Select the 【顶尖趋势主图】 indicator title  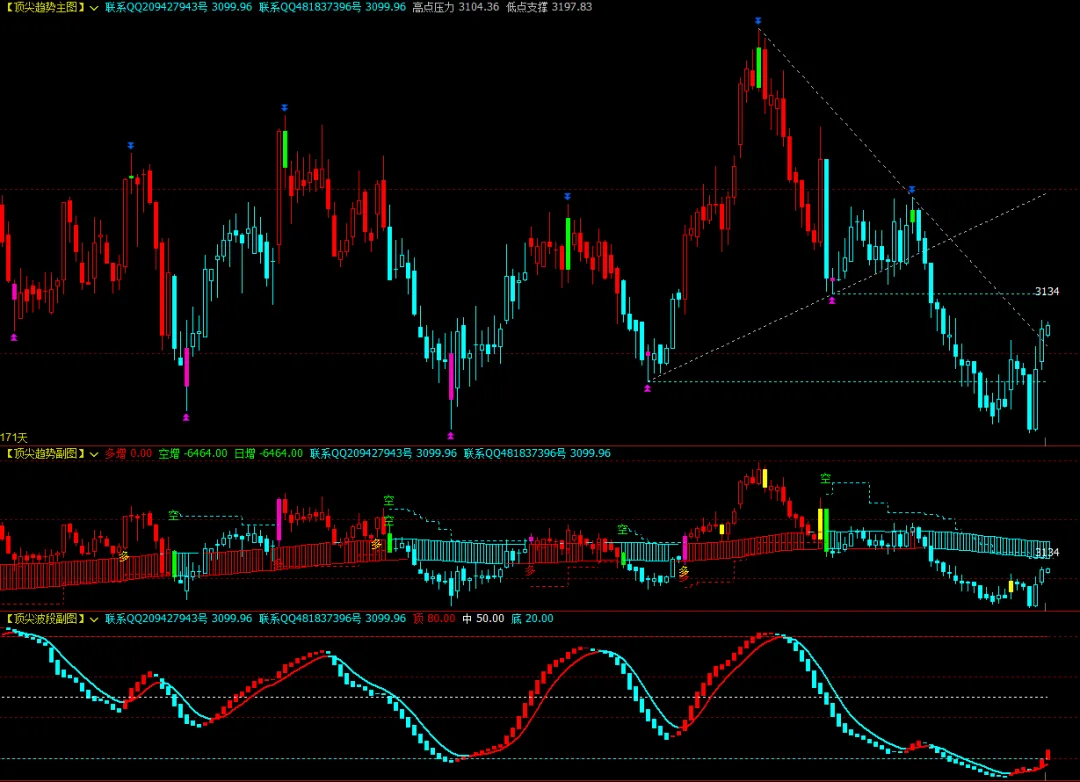pyautogui.click(x=45, y=7)
